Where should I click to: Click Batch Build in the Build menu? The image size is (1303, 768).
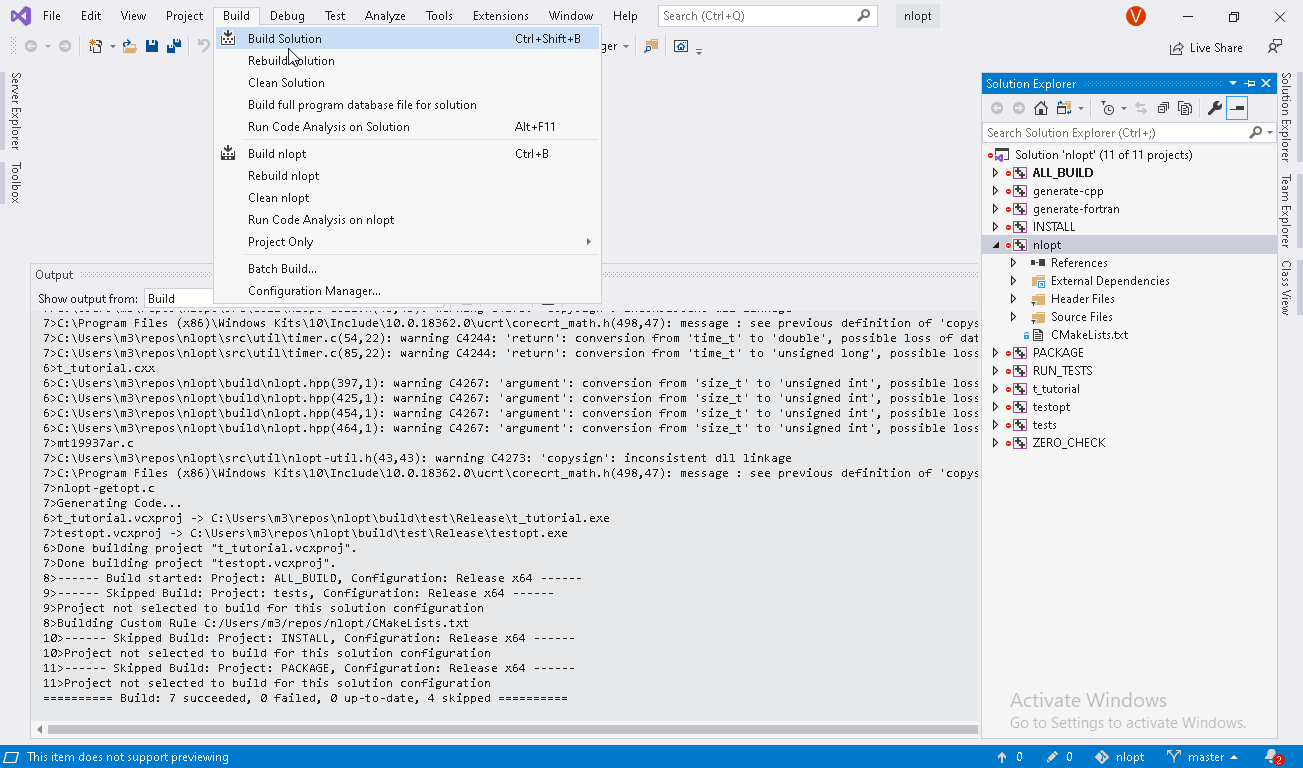[x=406, y=269]
